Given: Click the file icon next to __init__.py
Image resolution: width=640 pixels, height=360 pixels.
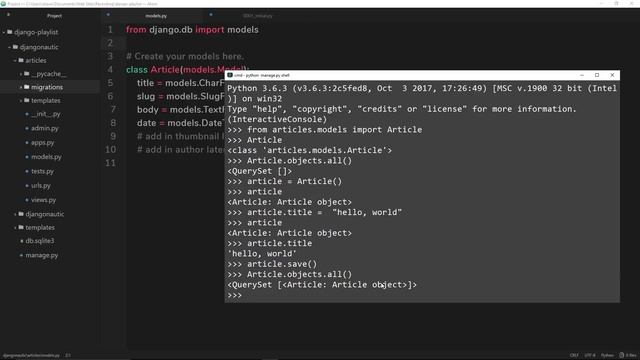Looking at the screenshot, I should pos(27,114).
